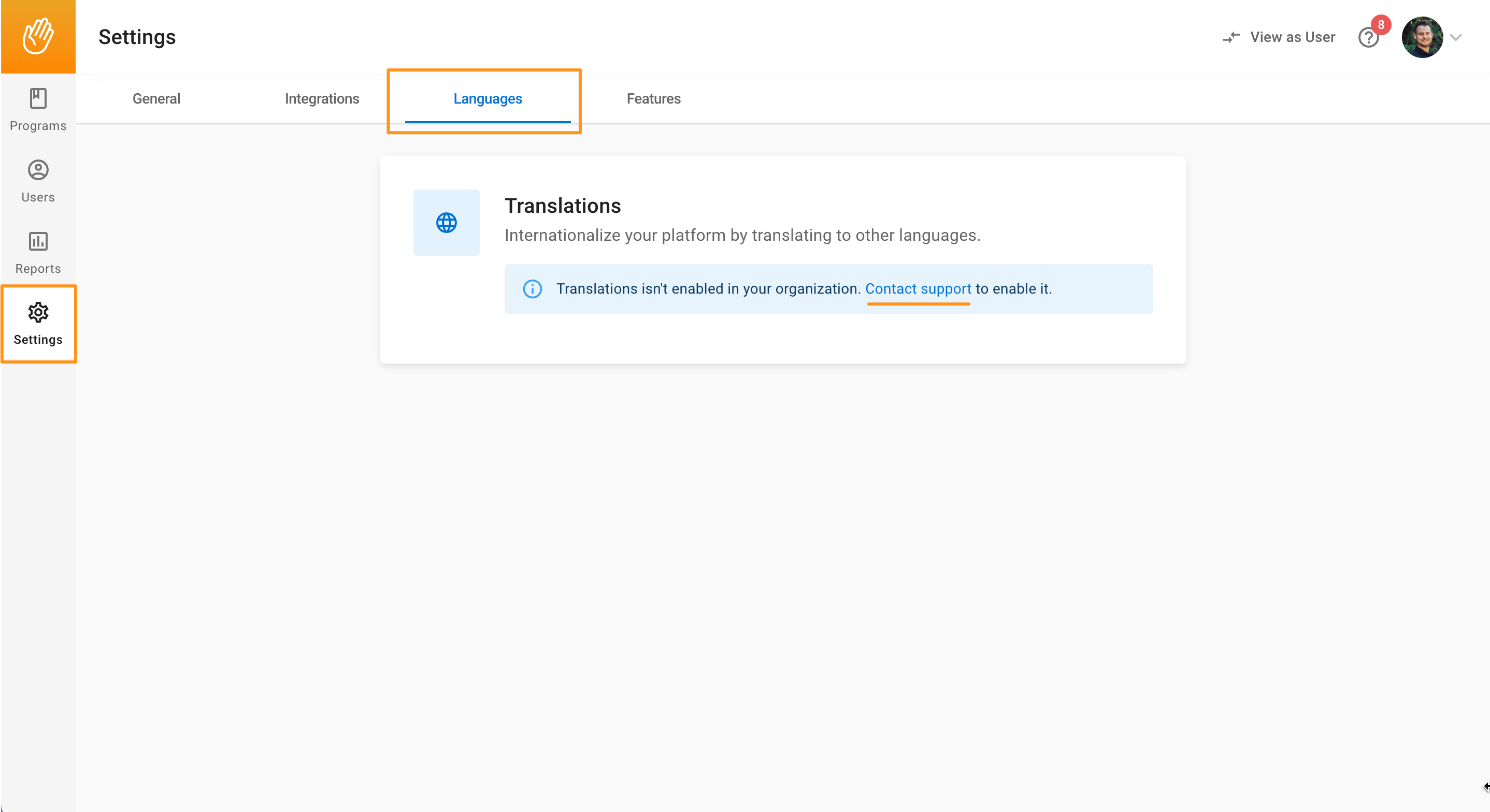
Task: Expand the profile menu chevron
Action: 1456,38
